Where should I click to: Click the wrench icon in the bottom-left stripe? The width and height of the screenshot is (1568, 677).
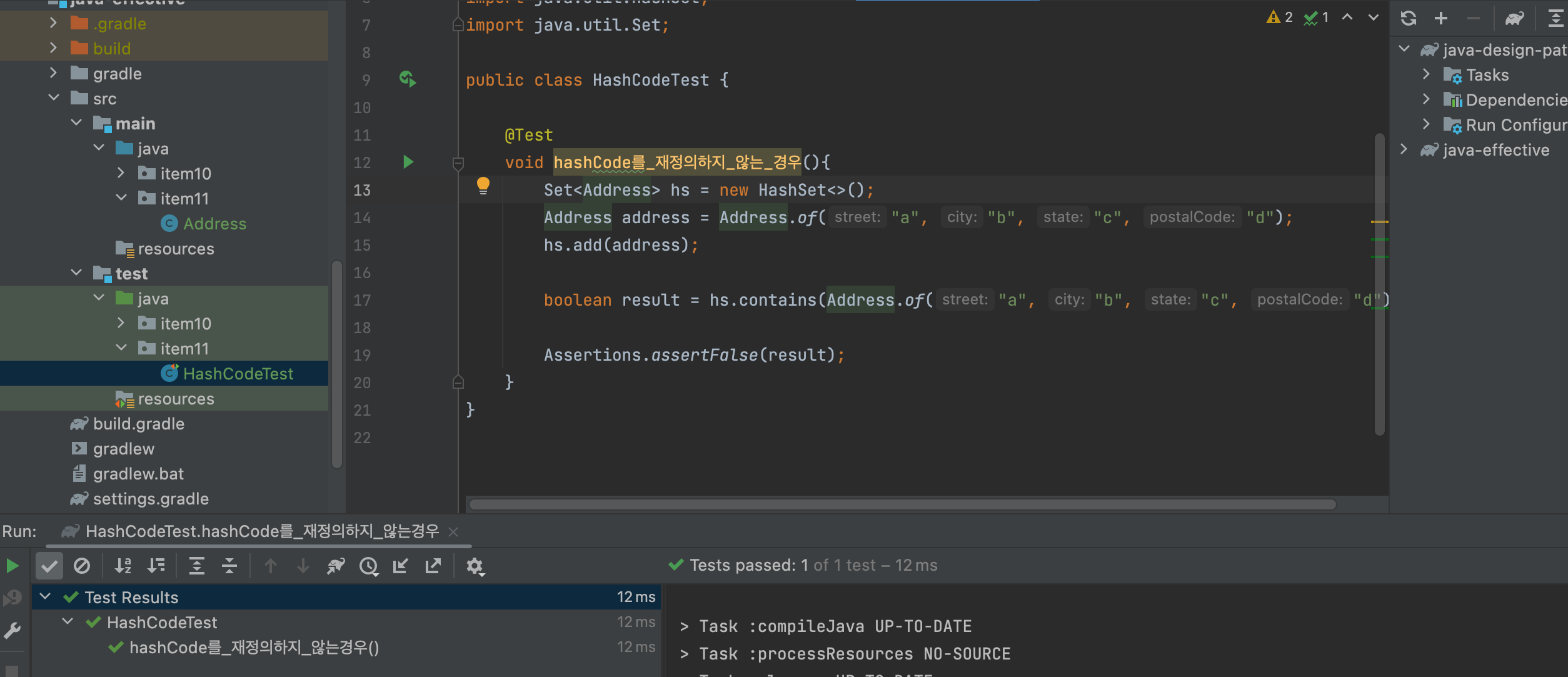[13, 629]
